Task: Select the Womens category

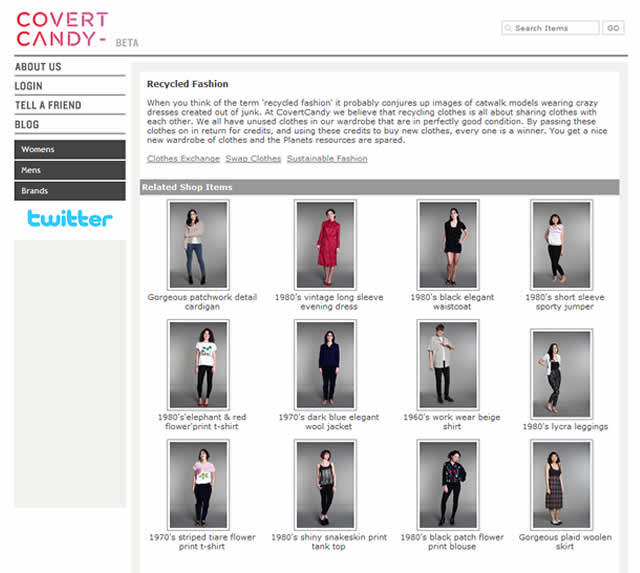Action: click(70, 149)
